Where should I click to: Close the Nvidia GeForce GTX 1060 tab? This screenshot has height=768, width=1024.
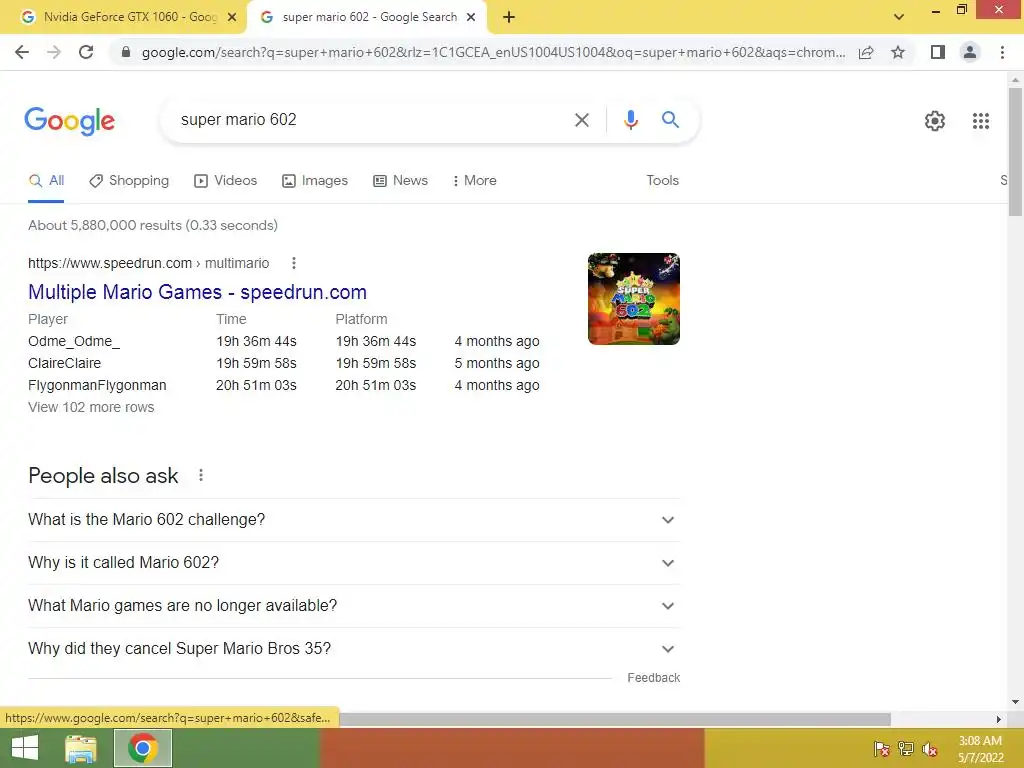232,18
